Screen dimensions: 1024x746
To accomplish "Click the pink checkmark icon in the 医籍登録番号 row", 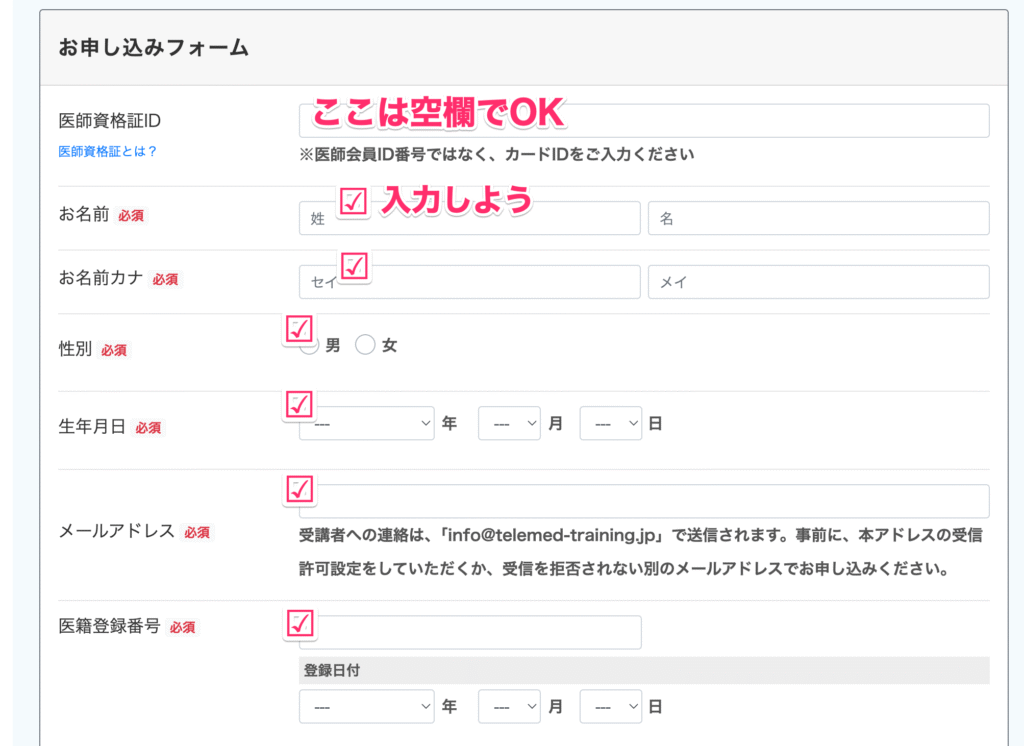I will 299,623.
